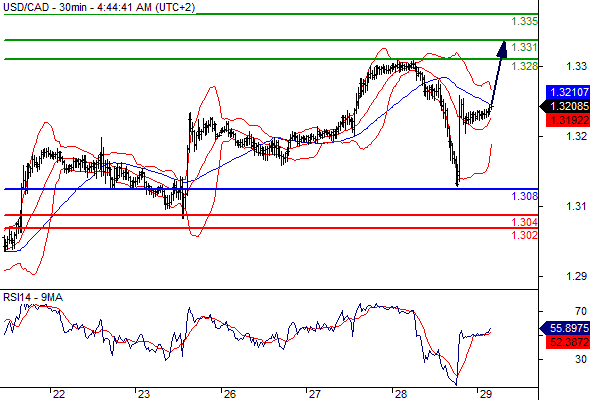The image size is (590, 400).
Task: Click date marker 22 on time axis
Action: click(58, 394)
